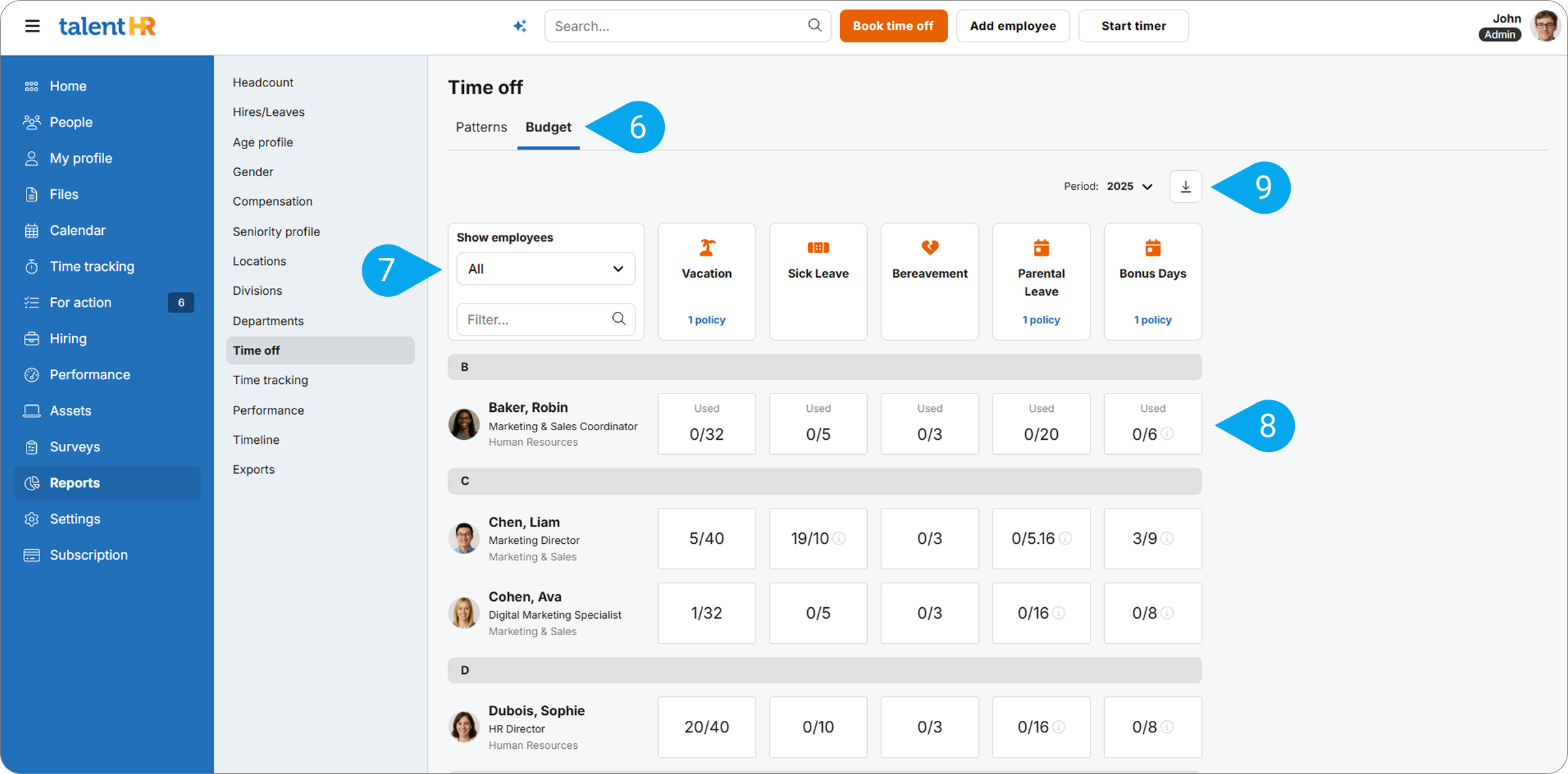Download the time off budget report
Viewport: 1568px width, 774px height.
[x=1185, y=187]
